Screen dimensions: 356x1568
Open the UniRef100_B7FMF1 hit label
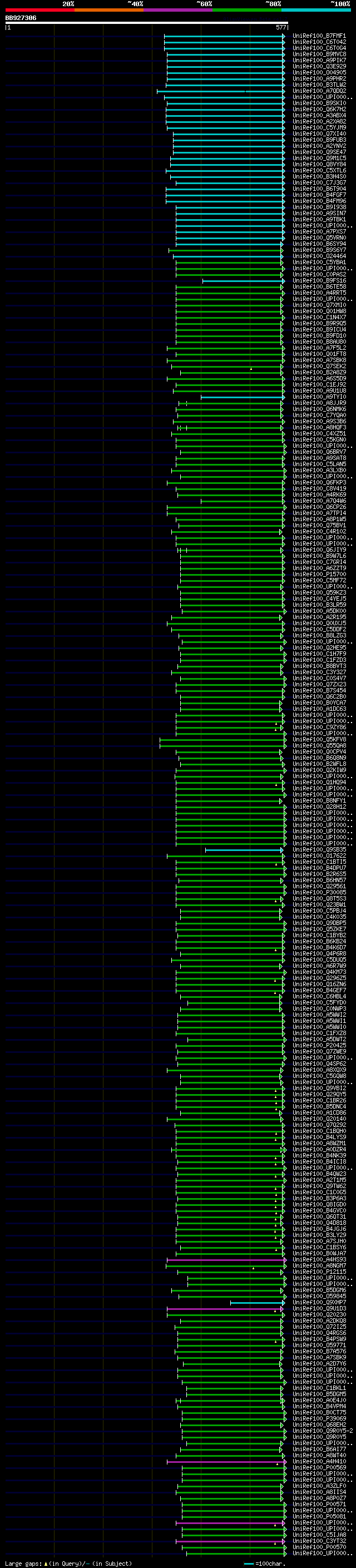point(319,36)
